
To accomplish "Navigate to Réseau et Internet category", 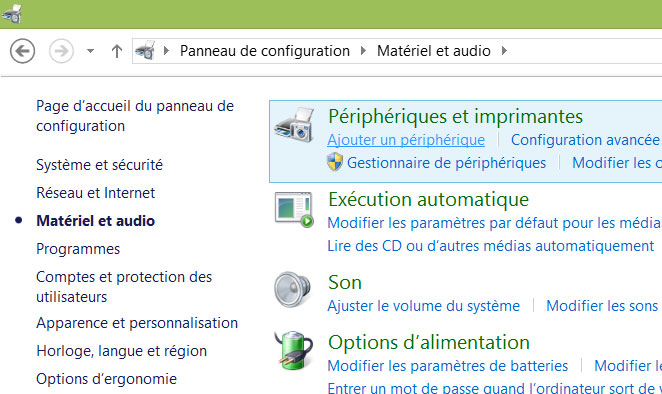I will click(96, 193).
